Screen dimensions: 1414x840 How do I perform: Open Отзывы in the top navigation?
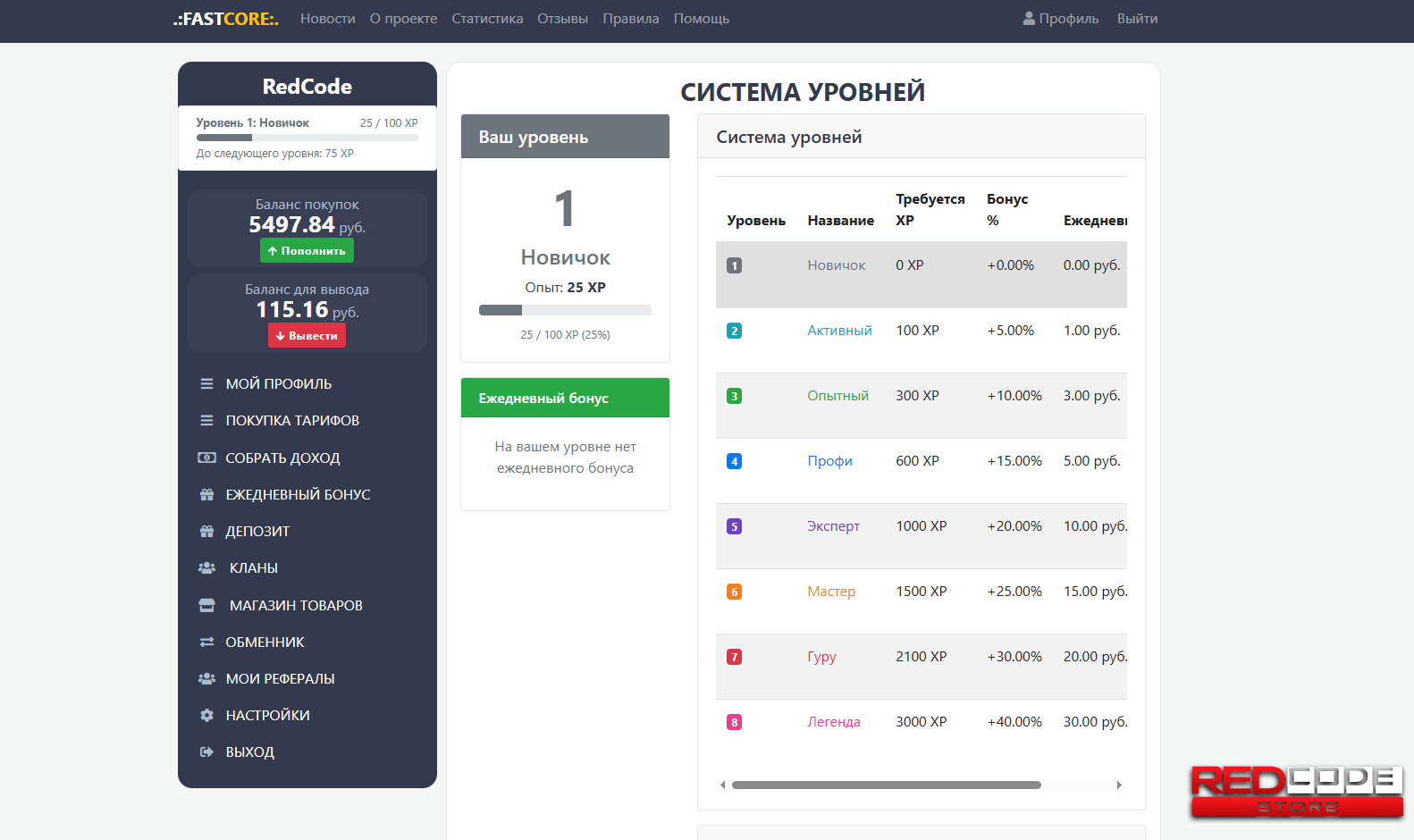(x=562, y=19)
